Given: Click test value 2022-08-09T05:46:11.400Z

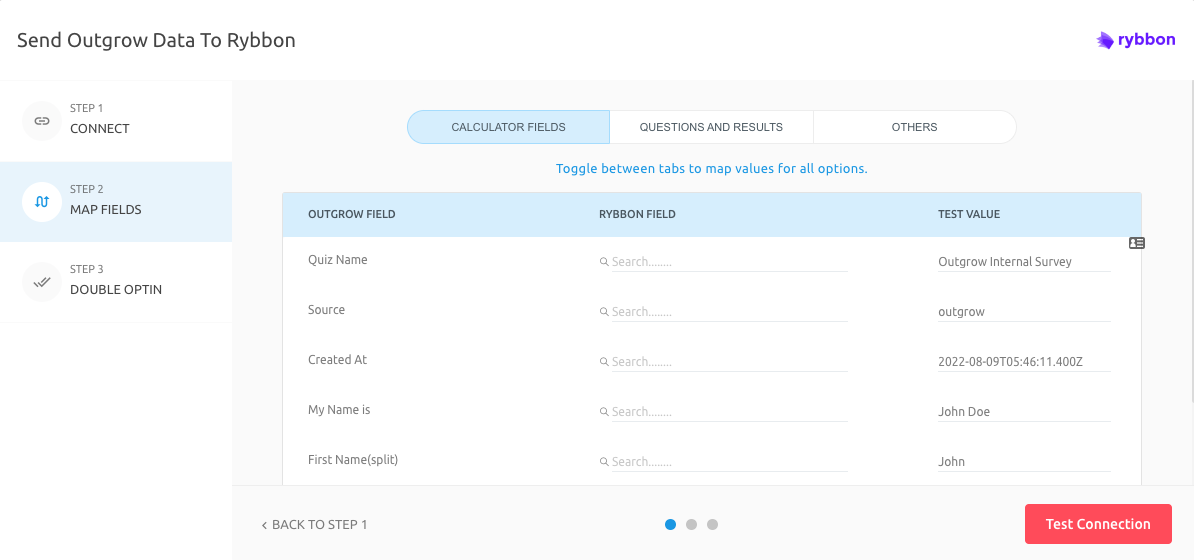Looking at the screenshot, I should tap(1024, 362).
